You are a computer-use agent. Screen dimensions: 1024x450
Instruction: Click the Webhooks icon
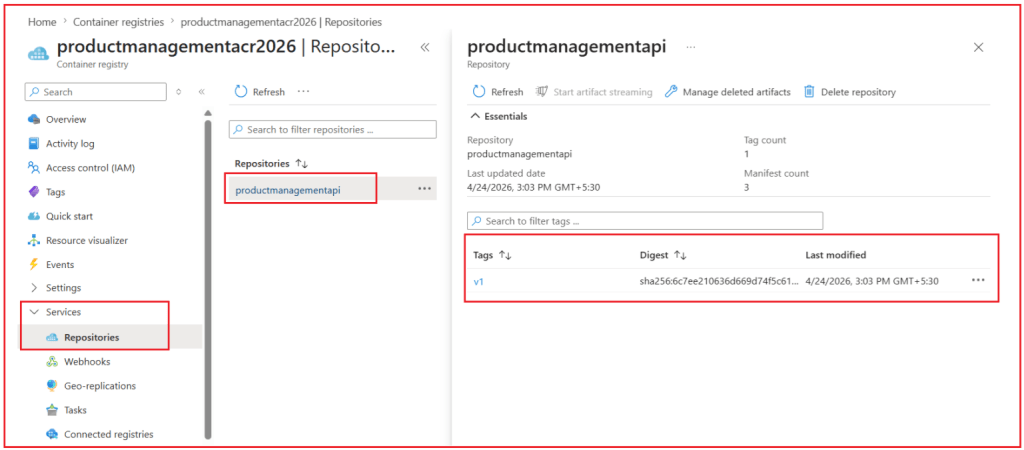coord(52,362)
